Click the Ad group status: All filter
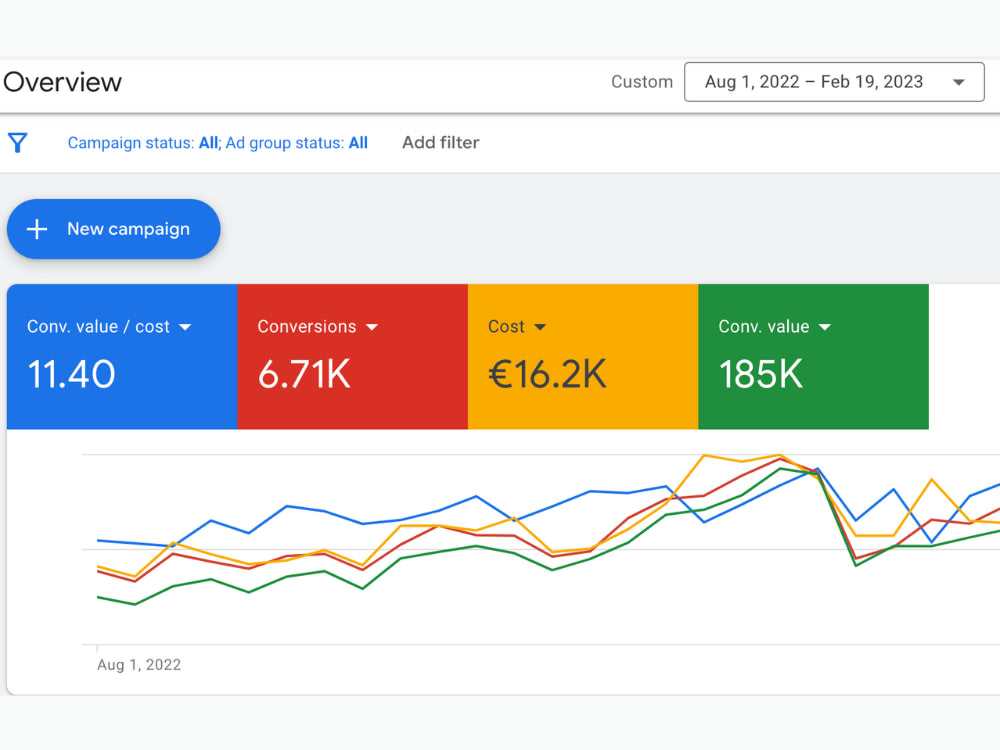The width and height of the screenshot is (1000, 750). click(x=297, y=143)
